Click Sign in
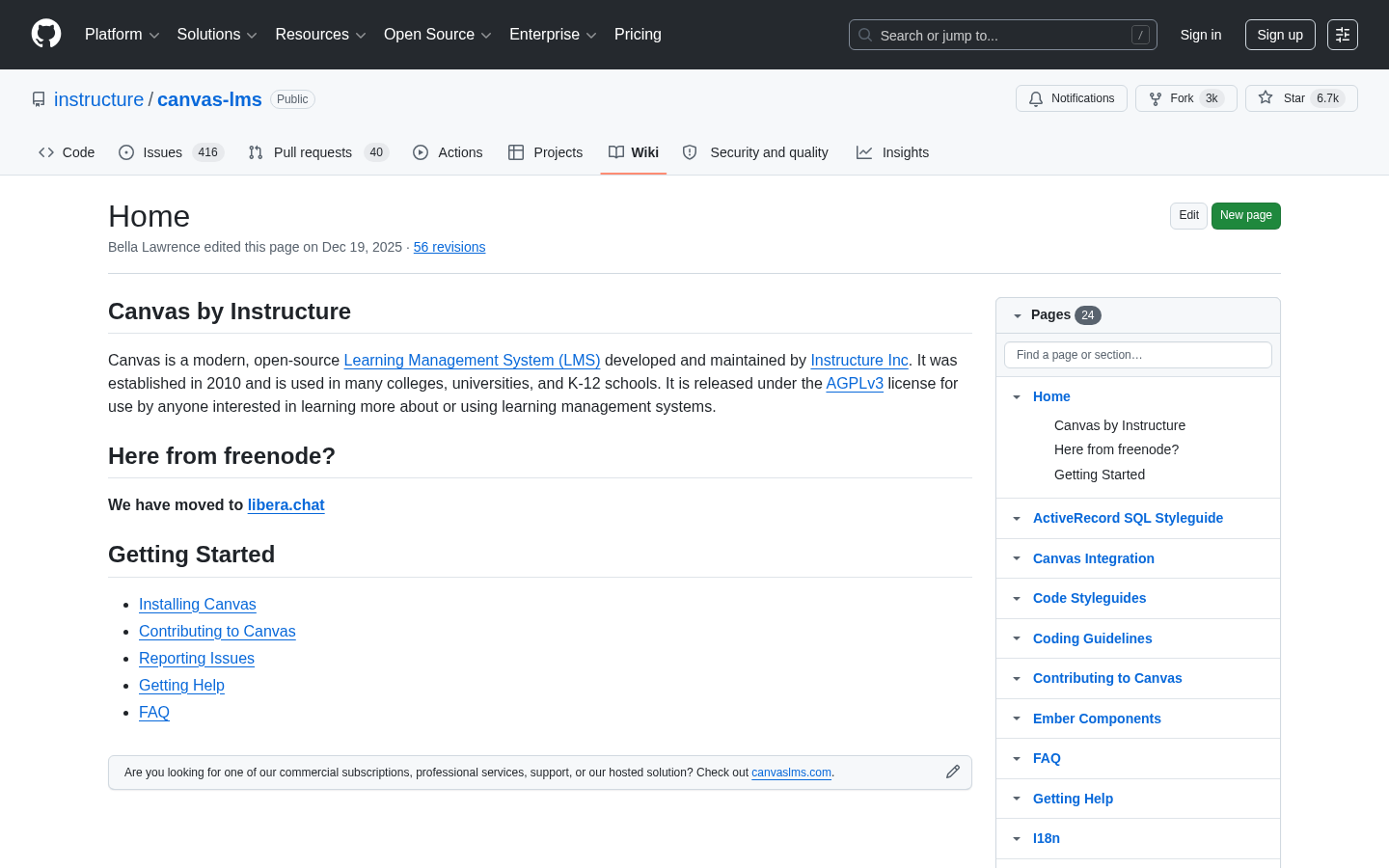The height and width of the screenshot is (868, 1389). 1200,35
